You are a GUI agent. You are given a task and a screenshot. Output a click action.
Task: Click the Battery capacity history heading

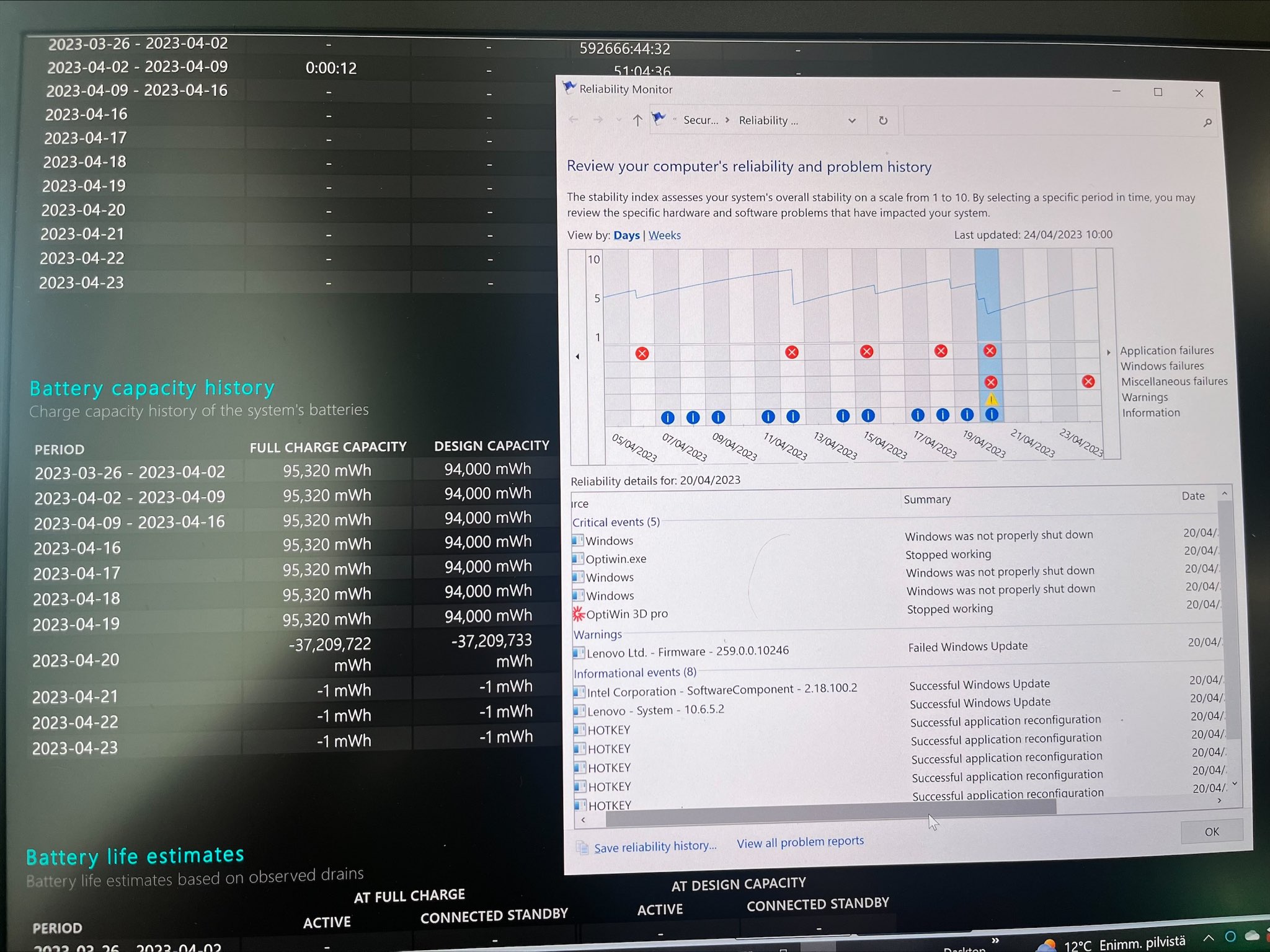click(152, 388)
